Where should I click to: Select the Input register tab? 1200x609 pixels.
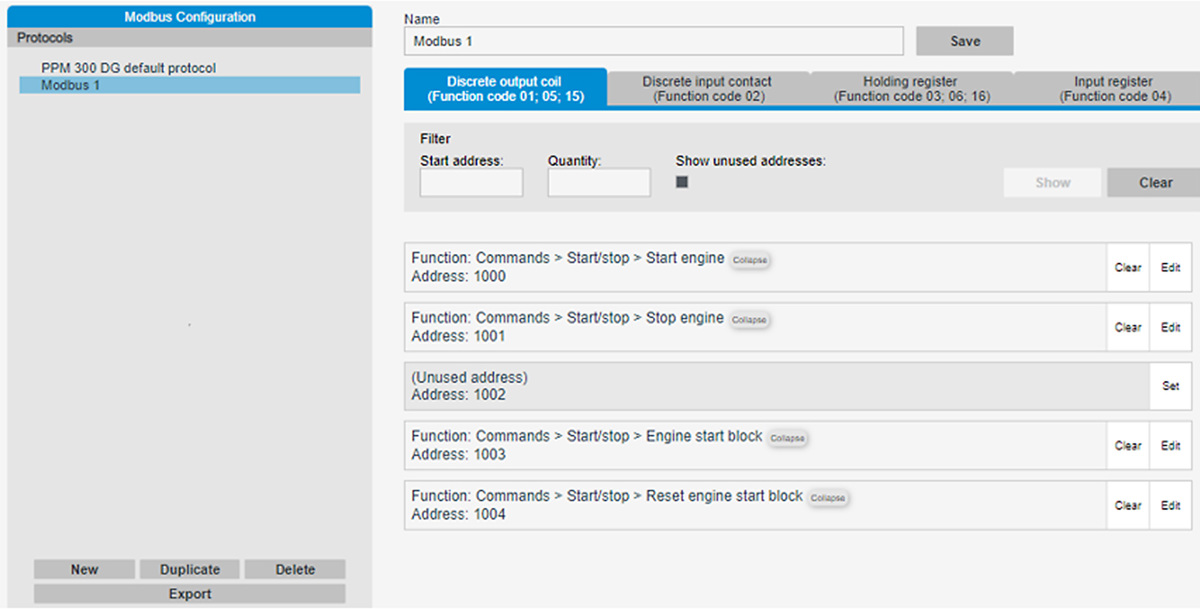click(1113, 89)
